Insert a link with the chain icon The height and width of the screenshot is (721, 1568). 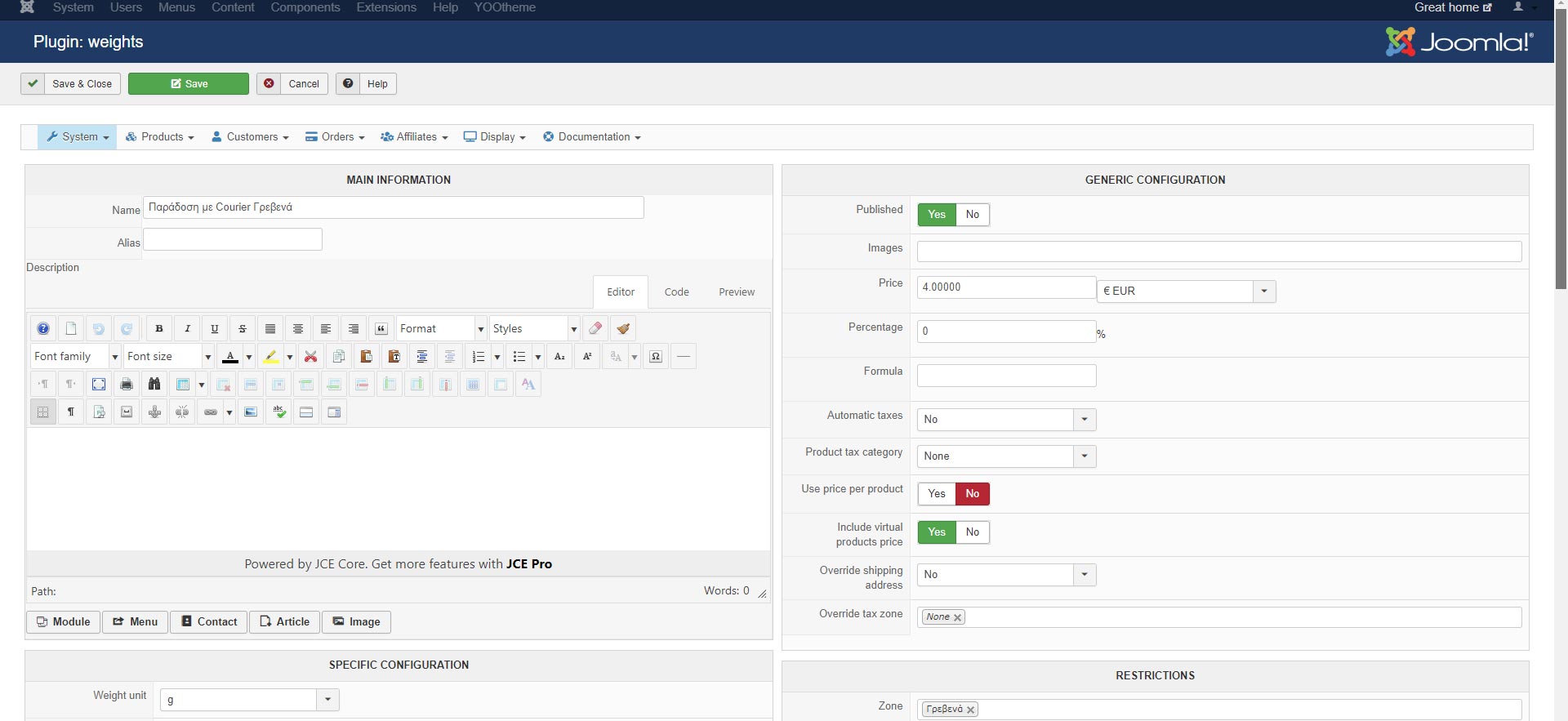point(210,412)
